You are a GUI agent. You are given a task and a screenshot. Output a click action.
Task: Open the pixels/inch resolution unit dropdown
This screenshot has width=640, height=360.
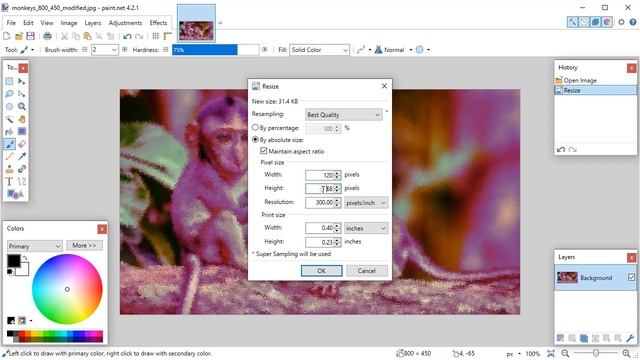366,202
